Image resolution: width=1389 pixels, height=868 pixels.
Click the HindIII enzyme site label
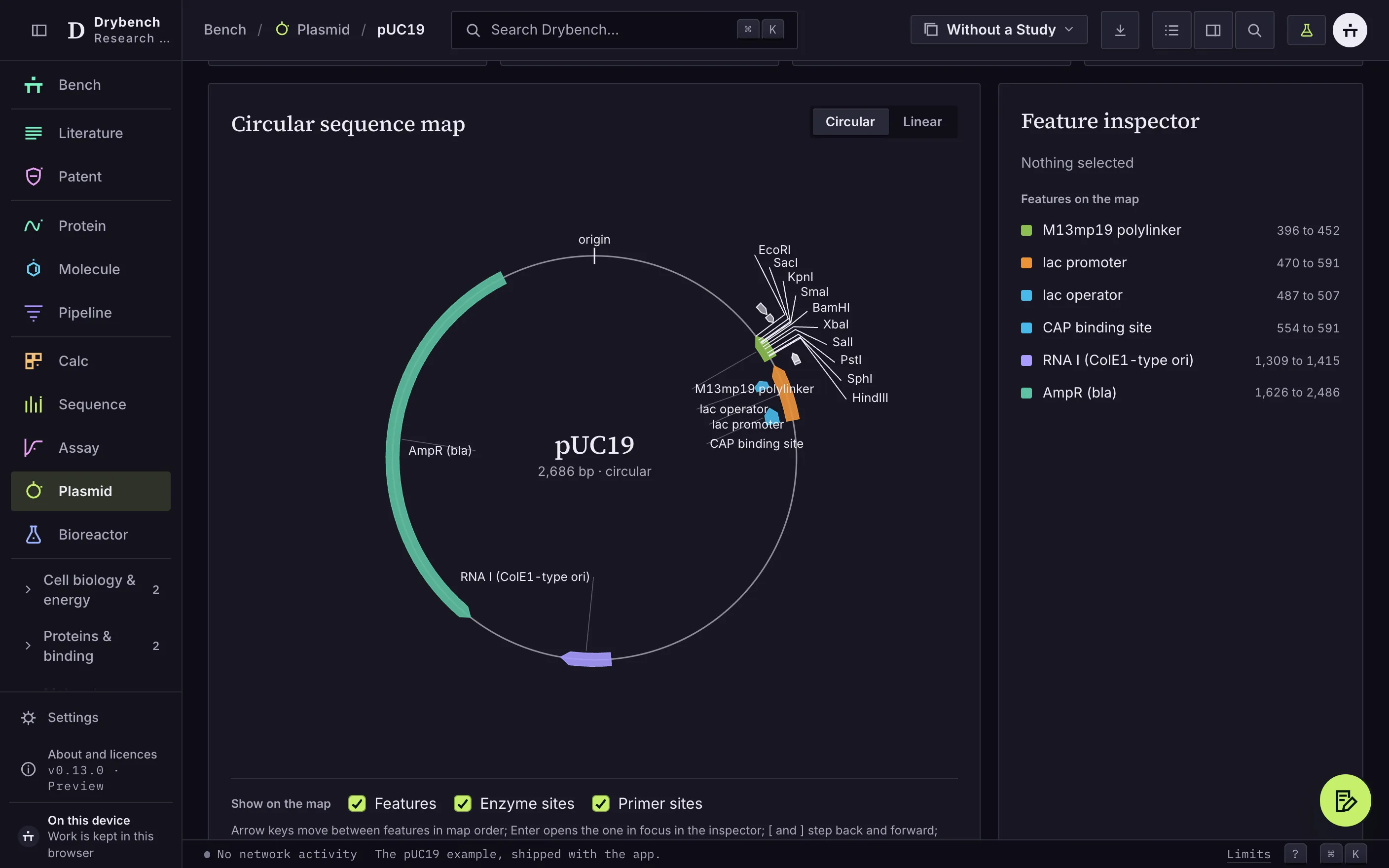click(870, 398)
